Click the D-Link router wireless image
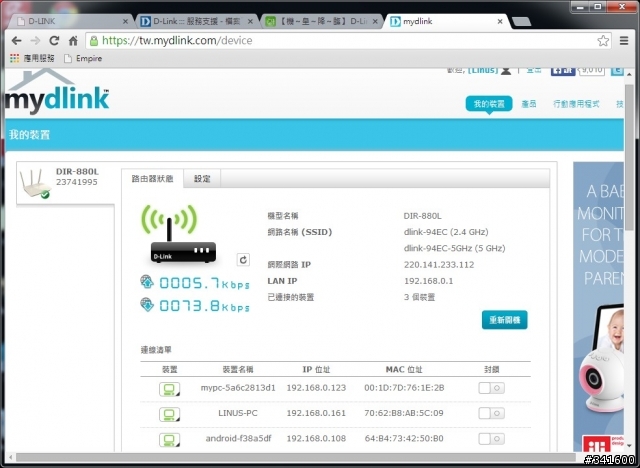Image resolution: width=640 pixels, height=468 pixels. 178,234
